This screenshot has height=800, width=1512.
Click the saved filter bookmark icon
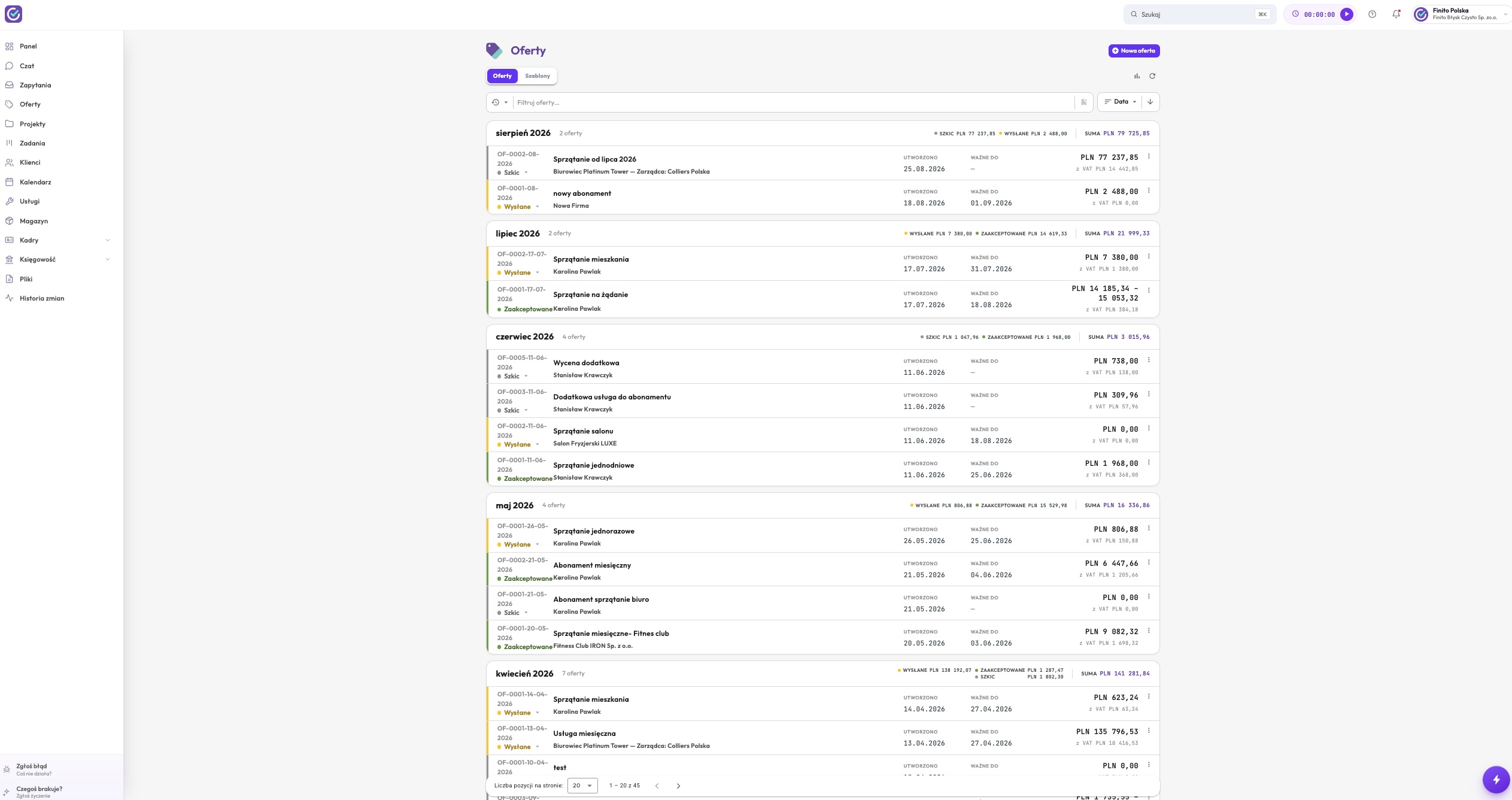[1083, 102]
